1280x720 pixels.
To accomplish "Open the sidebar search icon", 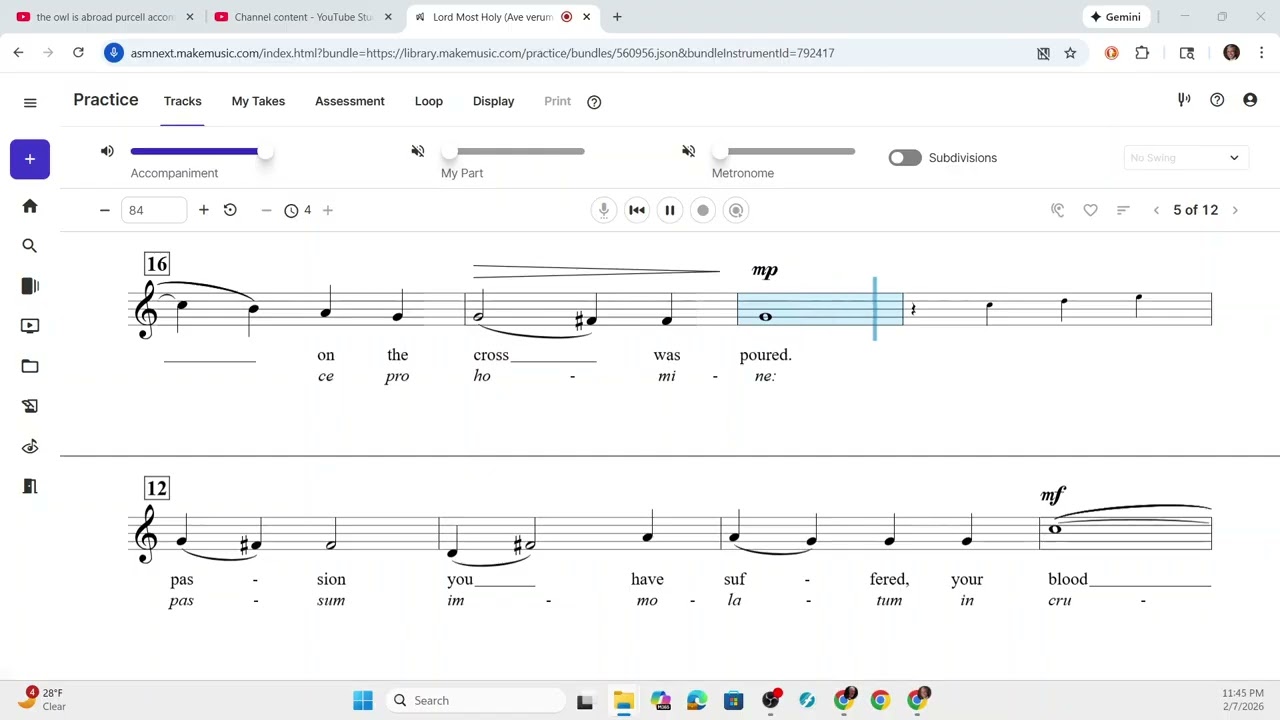I will (30, 246).
